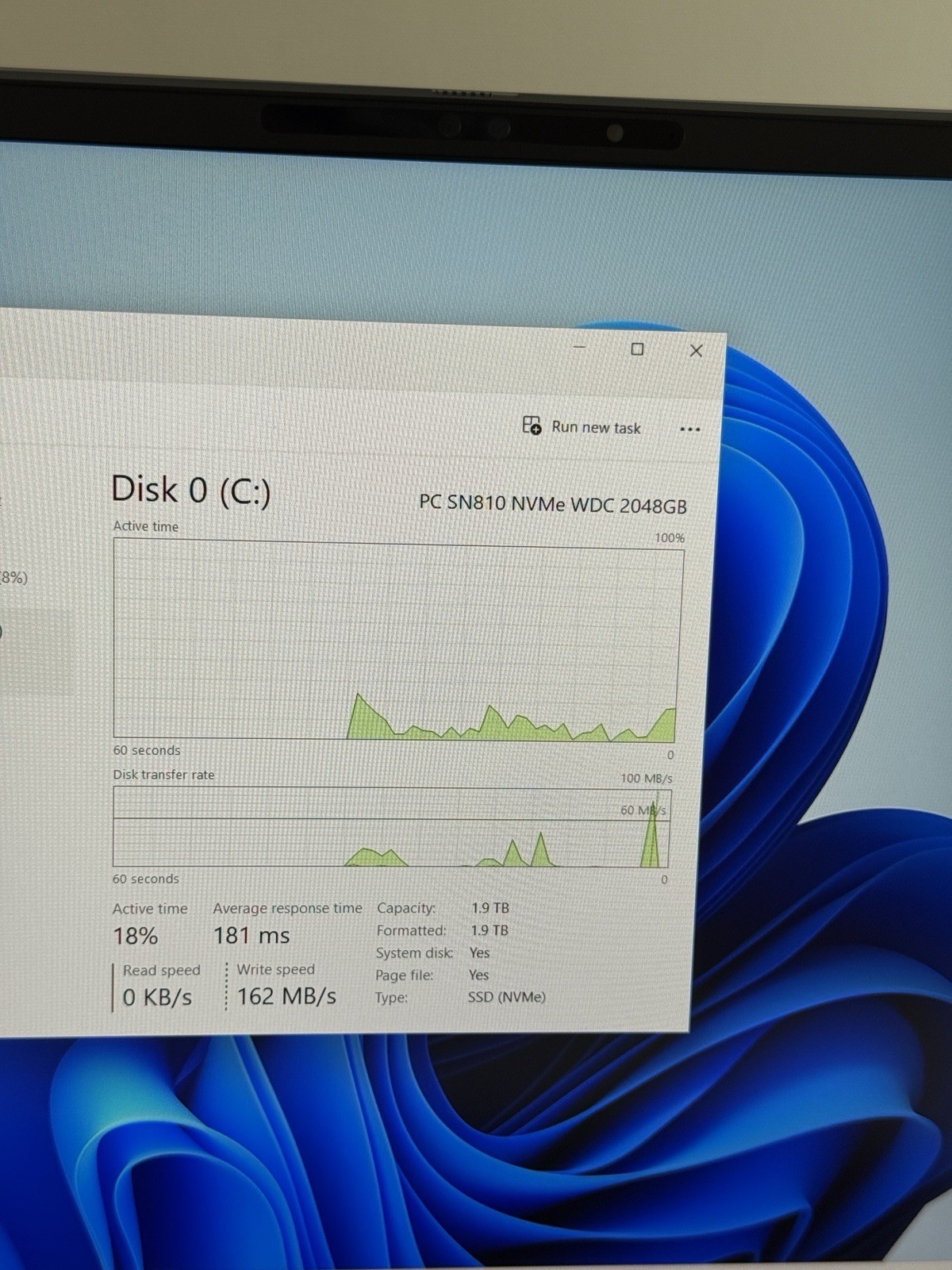Click the 60 MB/s marker on transfer graph

[x=643, y=810]
